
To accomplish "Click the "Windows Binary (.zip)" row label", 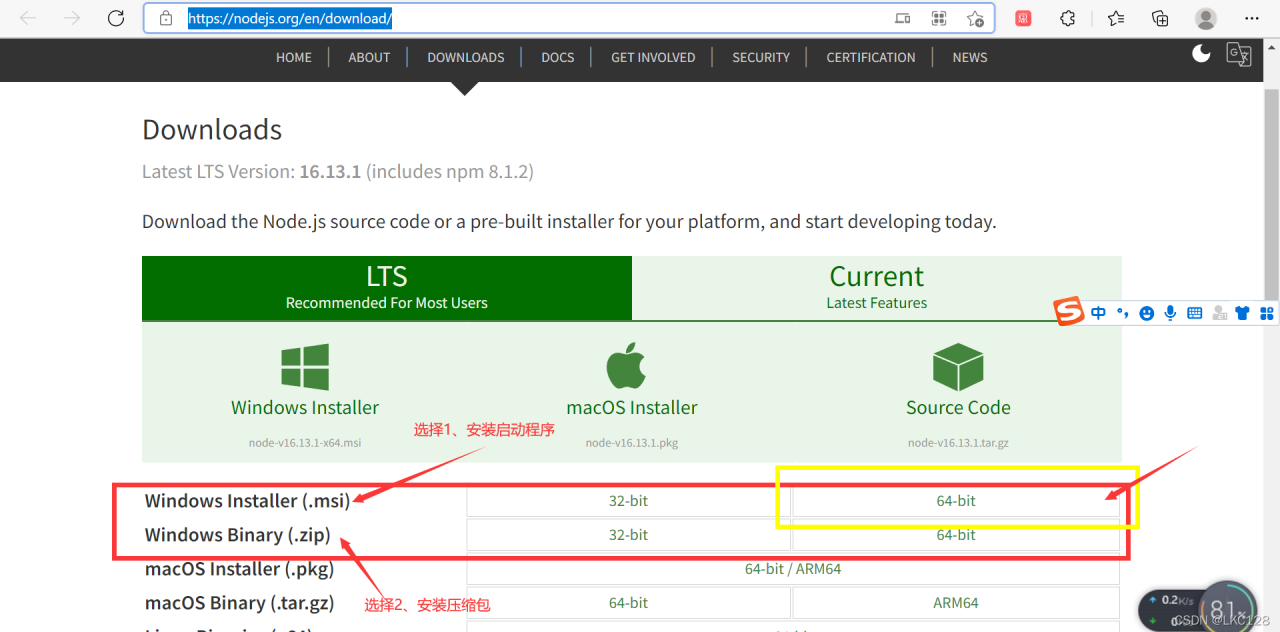I will tap(237, 535).
